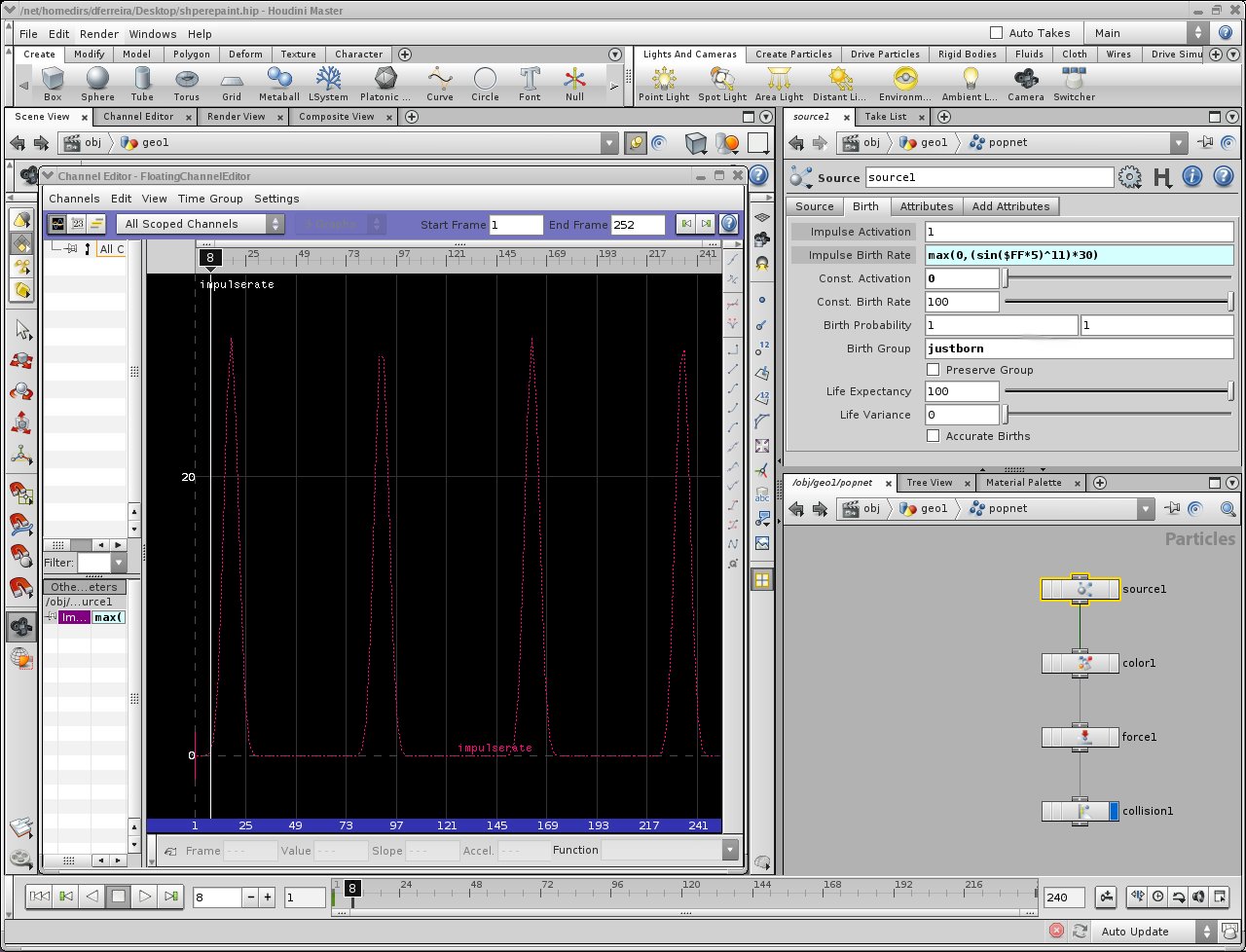Add an Area Light
This screenshot has height=952, width=1246.
(x=779, y=84)
